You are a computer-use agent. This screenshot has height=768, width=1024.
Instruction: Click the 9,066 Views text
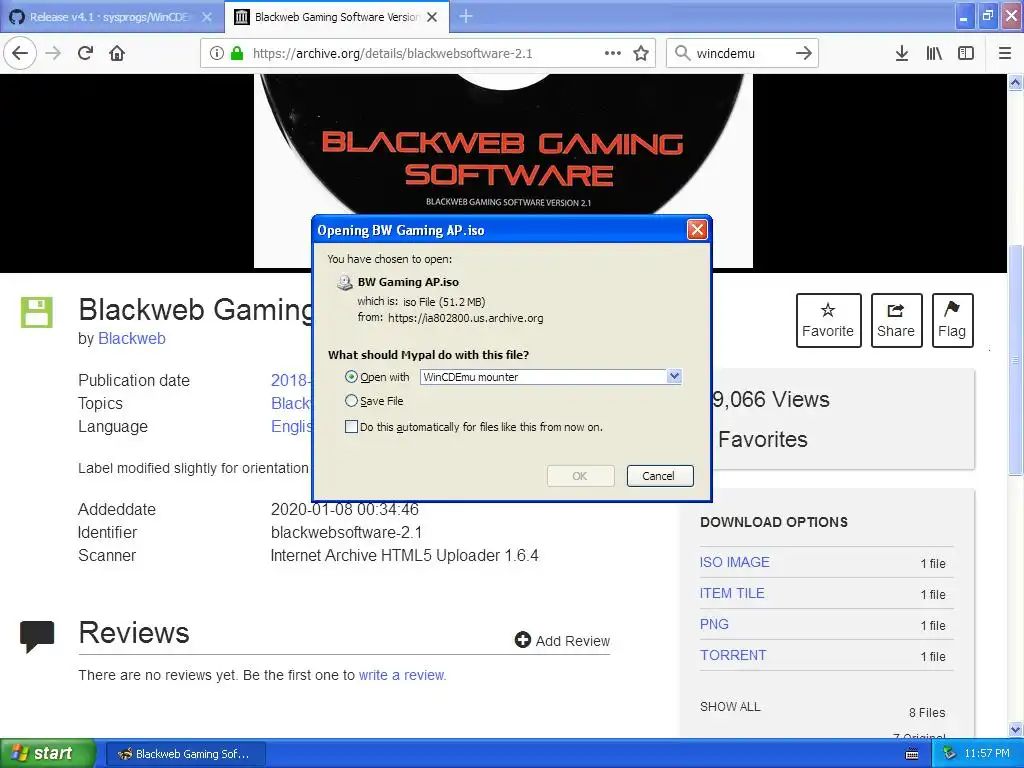click(x=771, y=399)
